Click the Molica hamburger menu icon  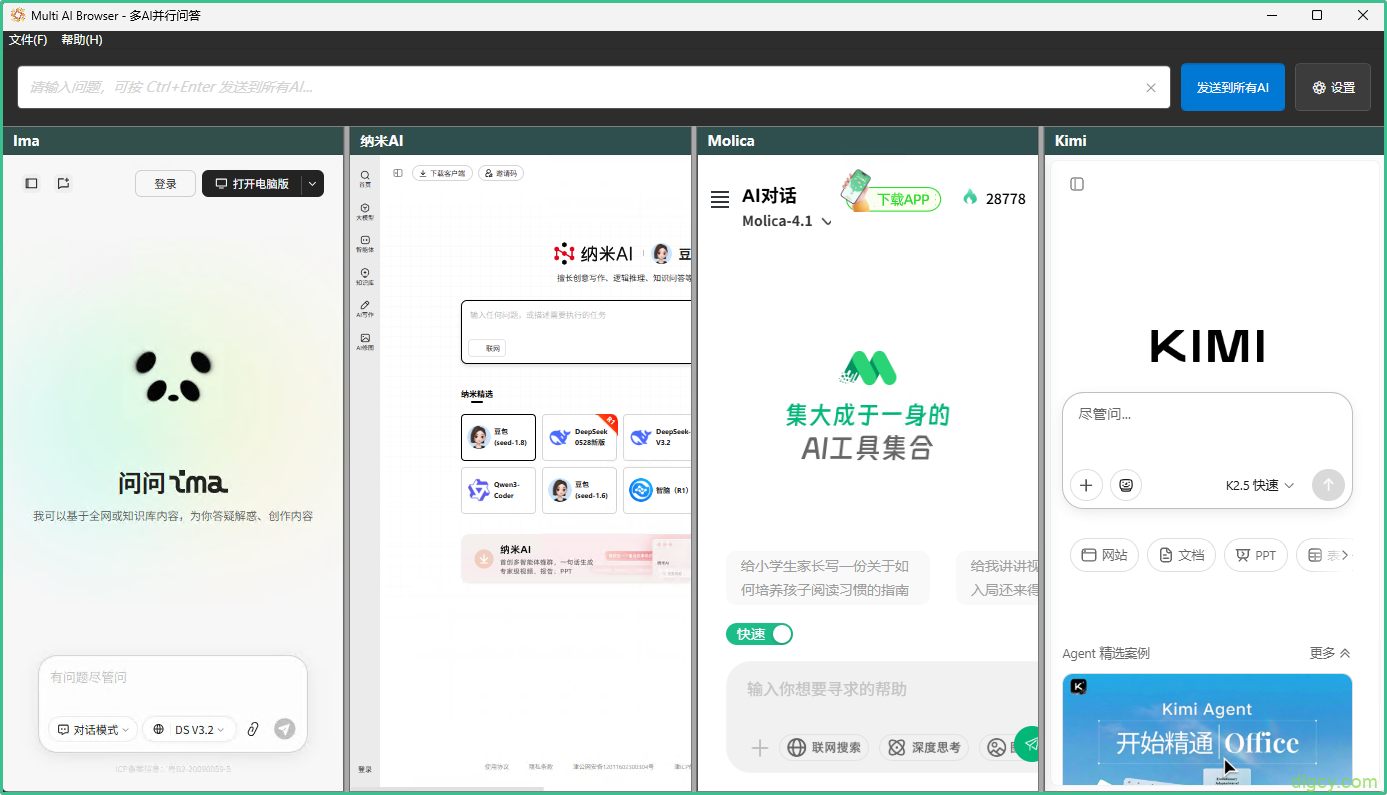(x=719, y=199)
